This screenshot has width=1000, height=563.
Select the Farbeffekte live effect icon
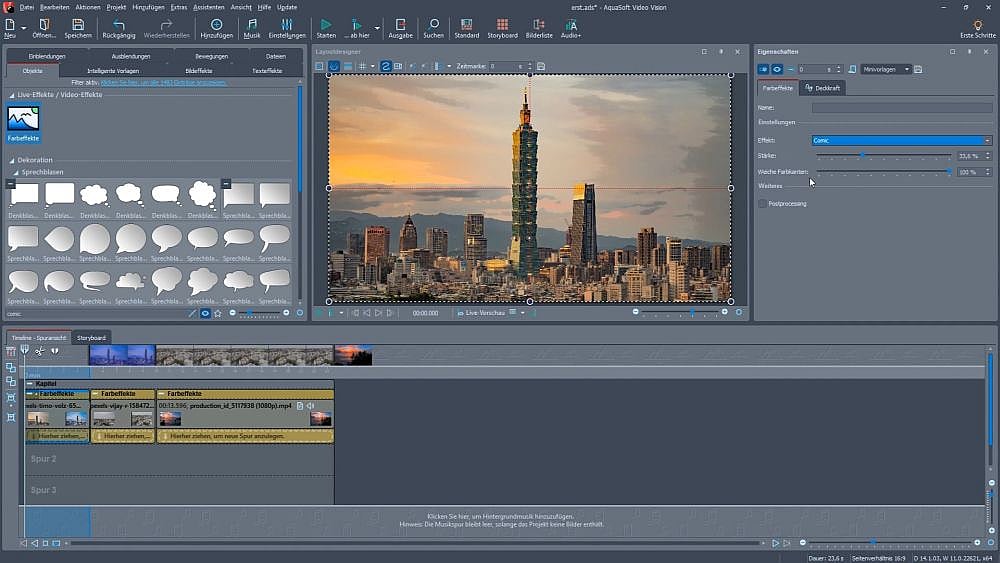coord(23,120)
